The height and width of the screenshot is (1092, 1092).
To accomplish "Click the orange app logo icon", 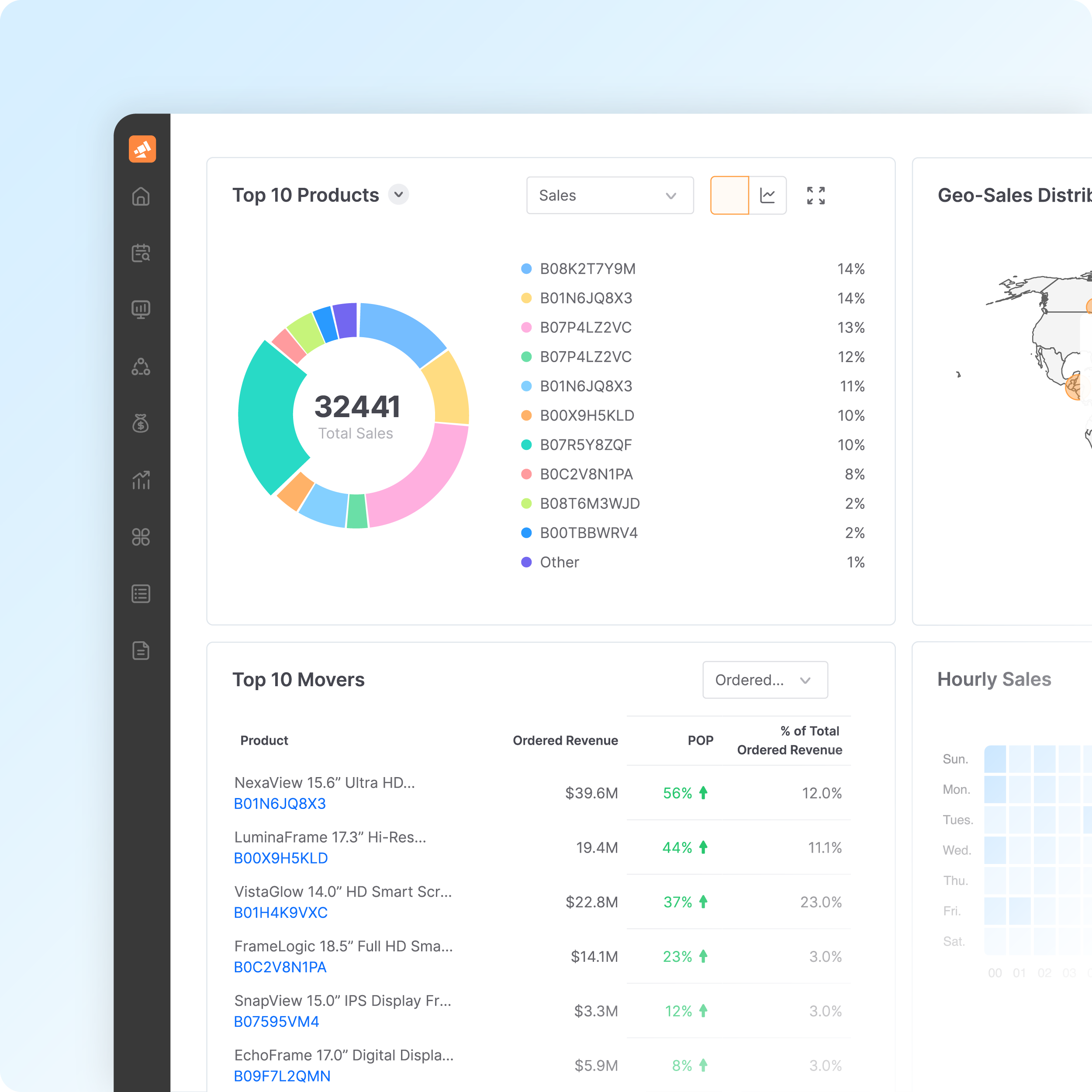I will [x=142, y=149].
